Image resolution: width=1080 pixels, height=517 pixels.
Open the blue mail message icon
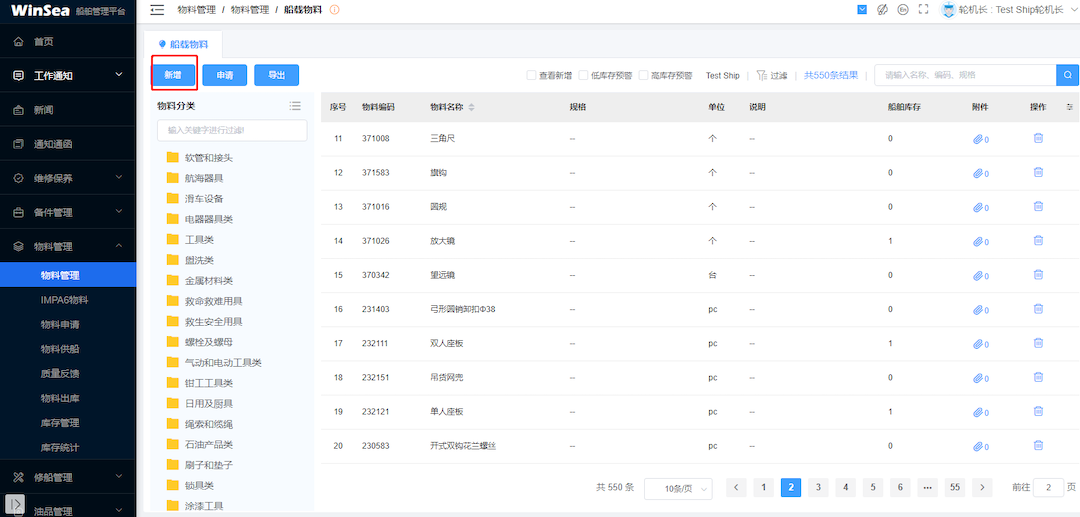862,10
